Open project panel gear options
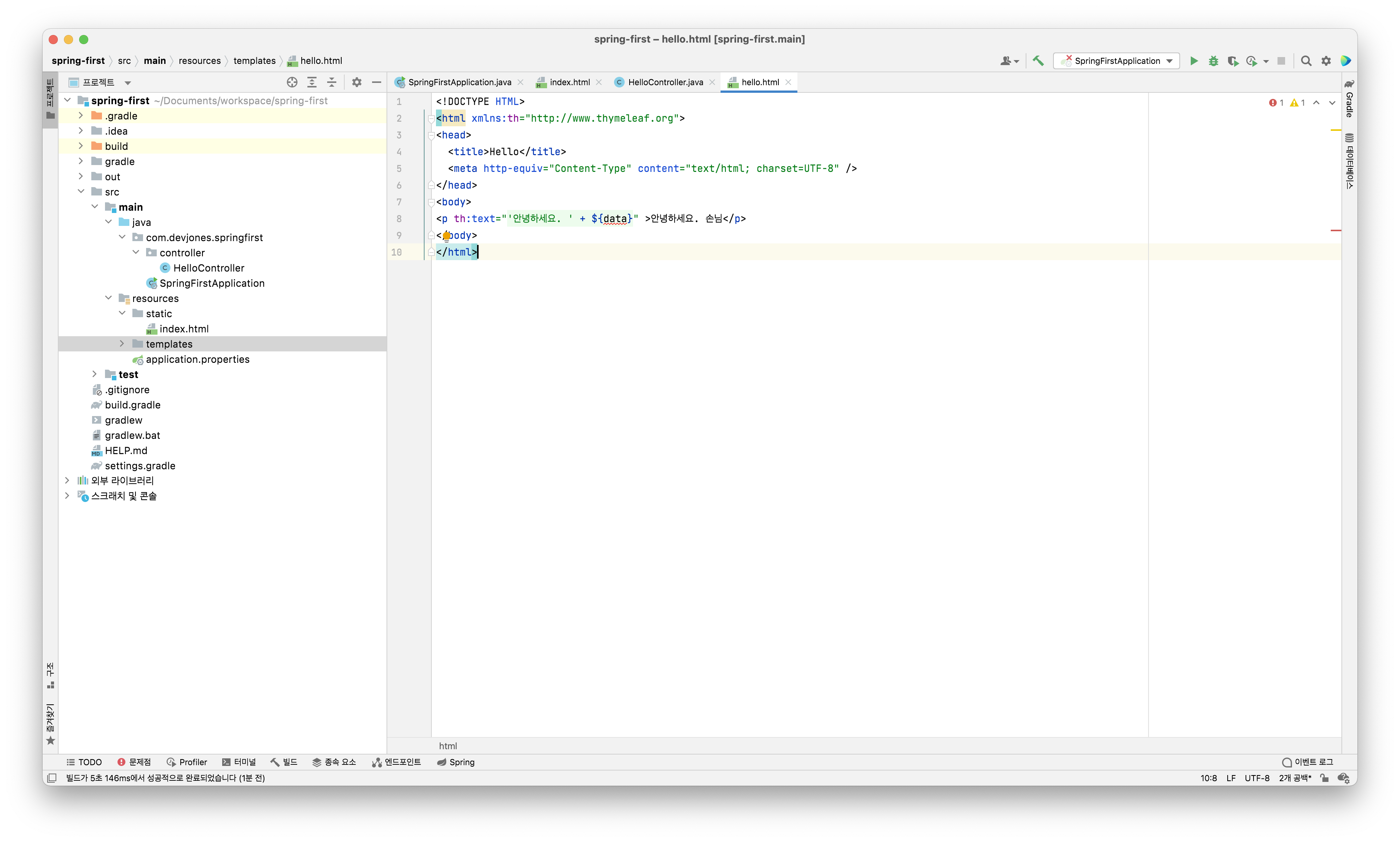Screen dimensions: 1400x842 pos(356,82)
